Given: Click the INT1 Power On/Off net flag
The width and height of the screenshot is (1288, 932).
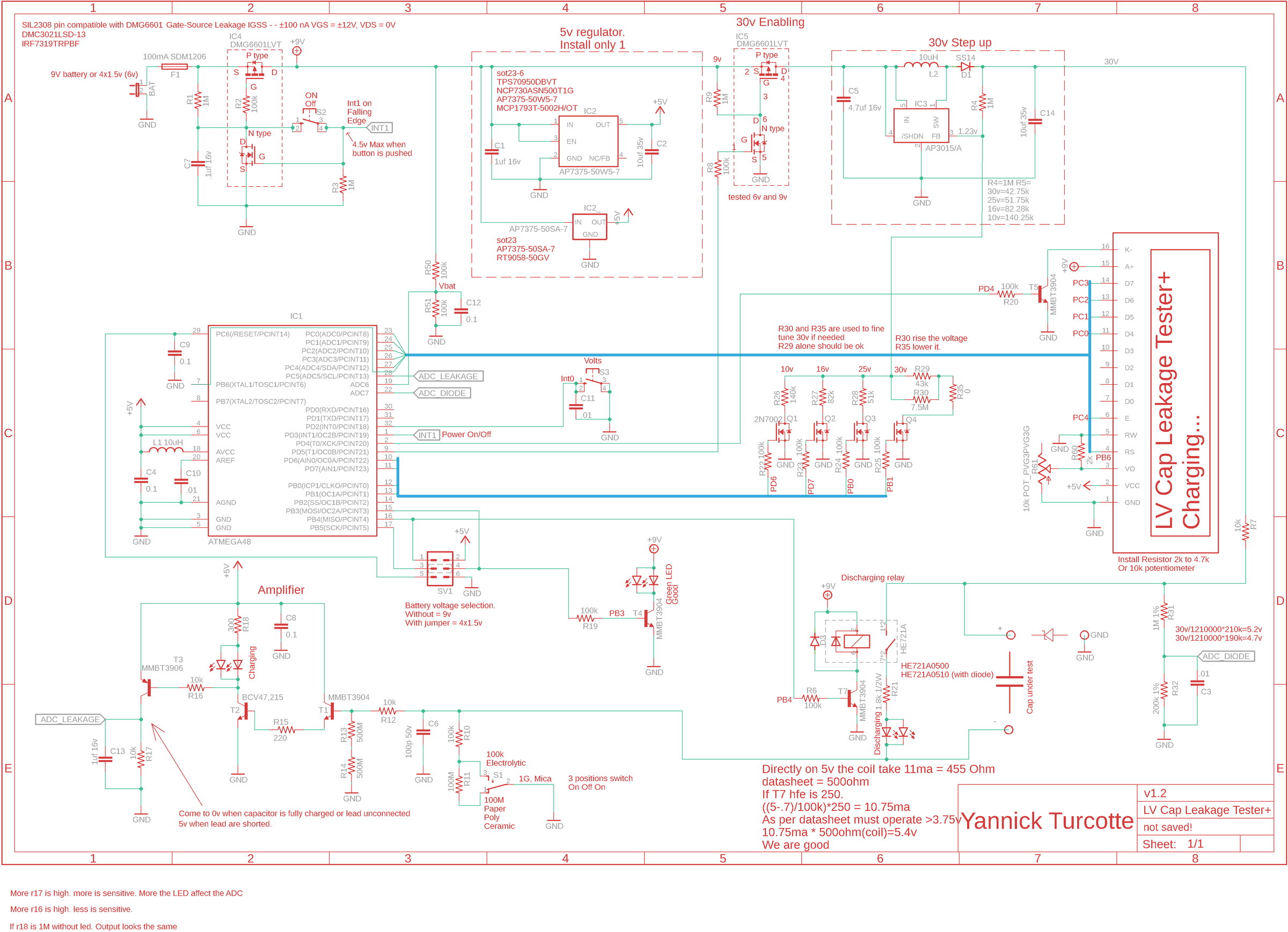Looking at the screenshot, I should [427, 435].
